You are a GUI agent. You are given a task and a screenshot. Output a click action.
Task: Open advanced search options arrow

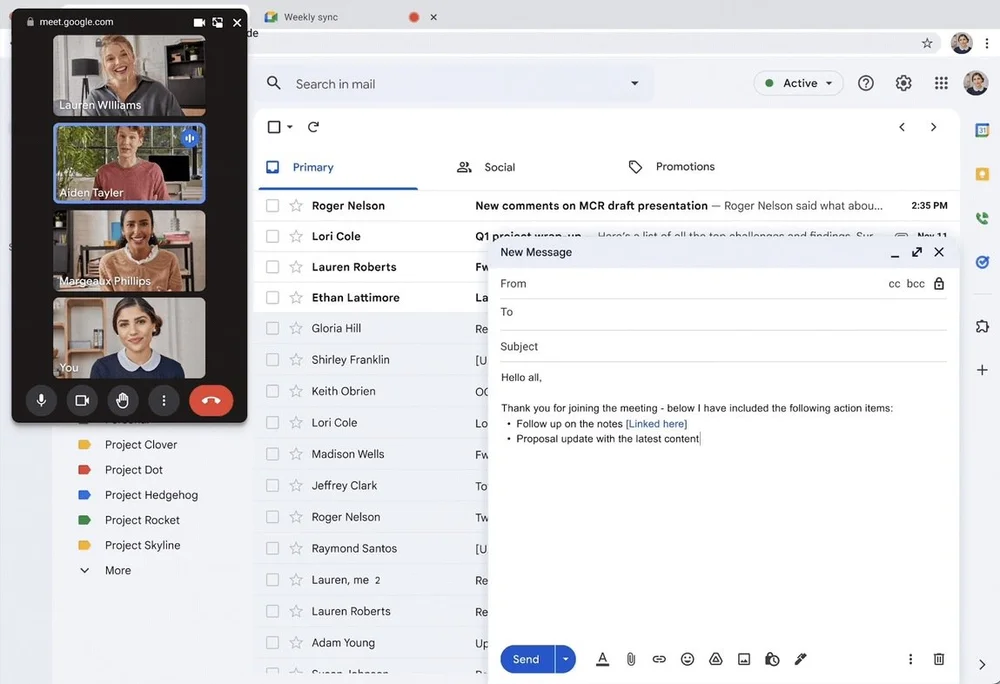[634, 83]
